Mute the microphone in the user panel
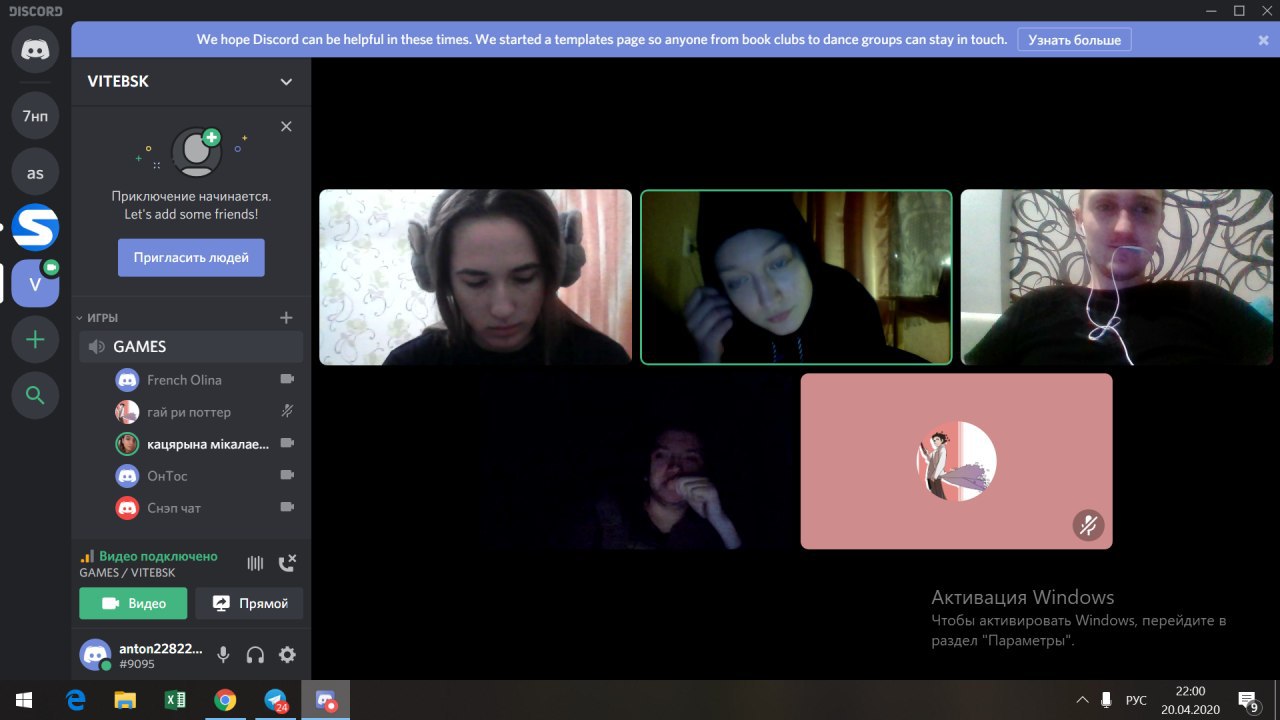This screenshot has height=720, width=1280. (x=223, y=655)
